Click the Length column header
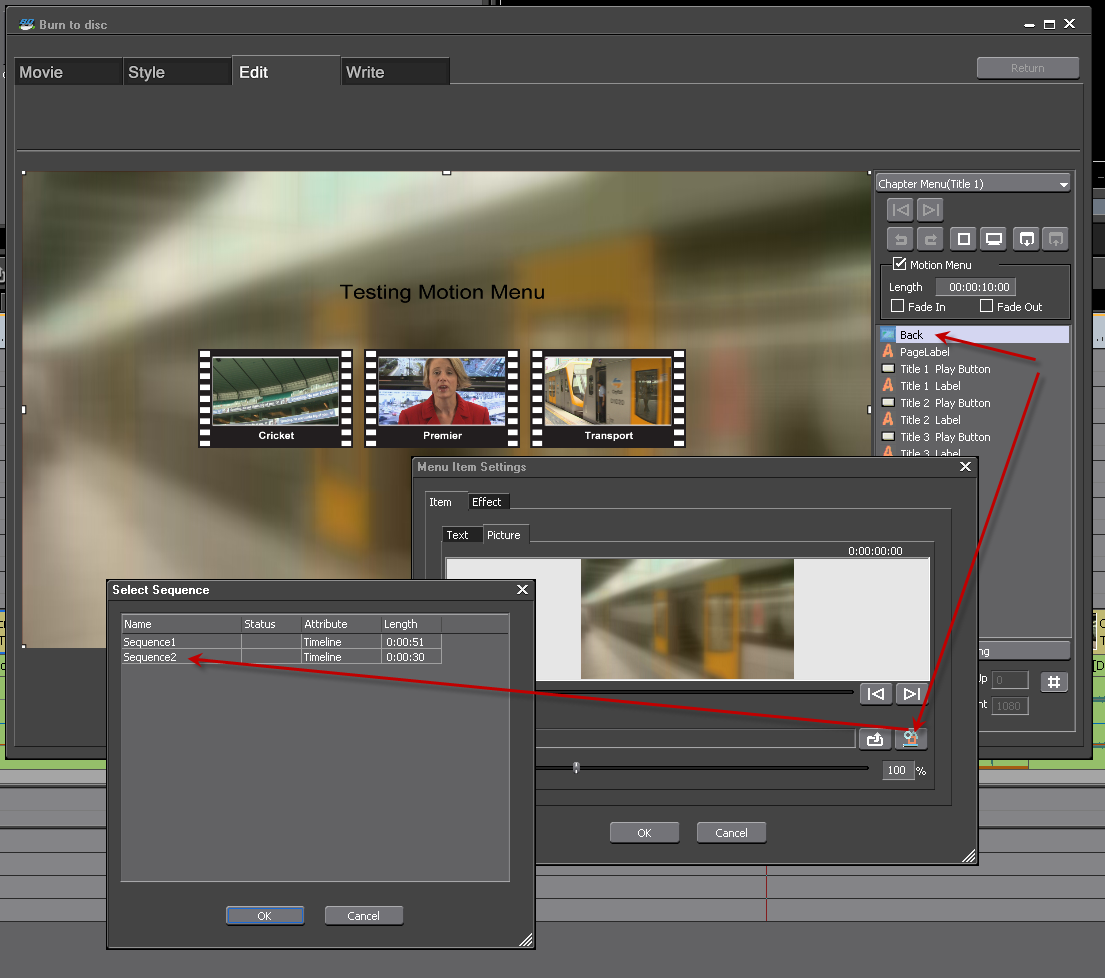 [x=412, y=624]
